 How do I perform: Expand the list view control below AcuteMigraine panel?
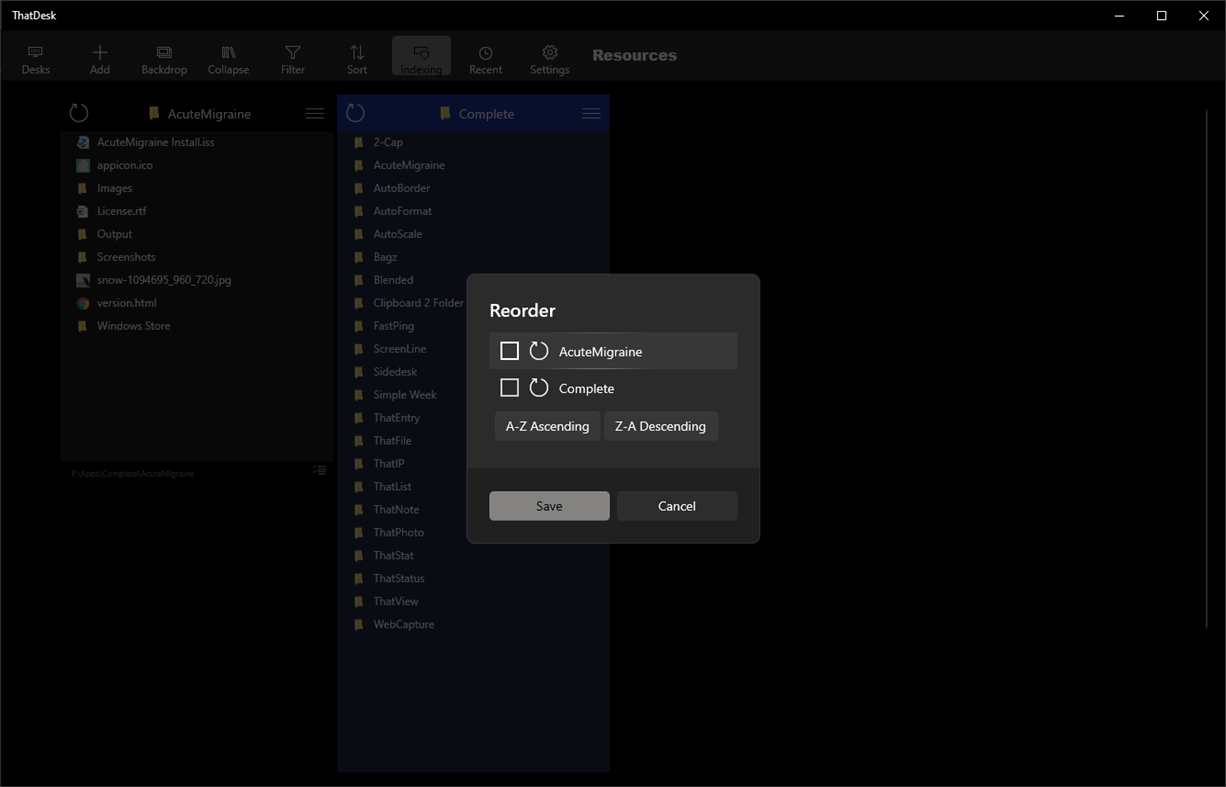tap(319, 470)
